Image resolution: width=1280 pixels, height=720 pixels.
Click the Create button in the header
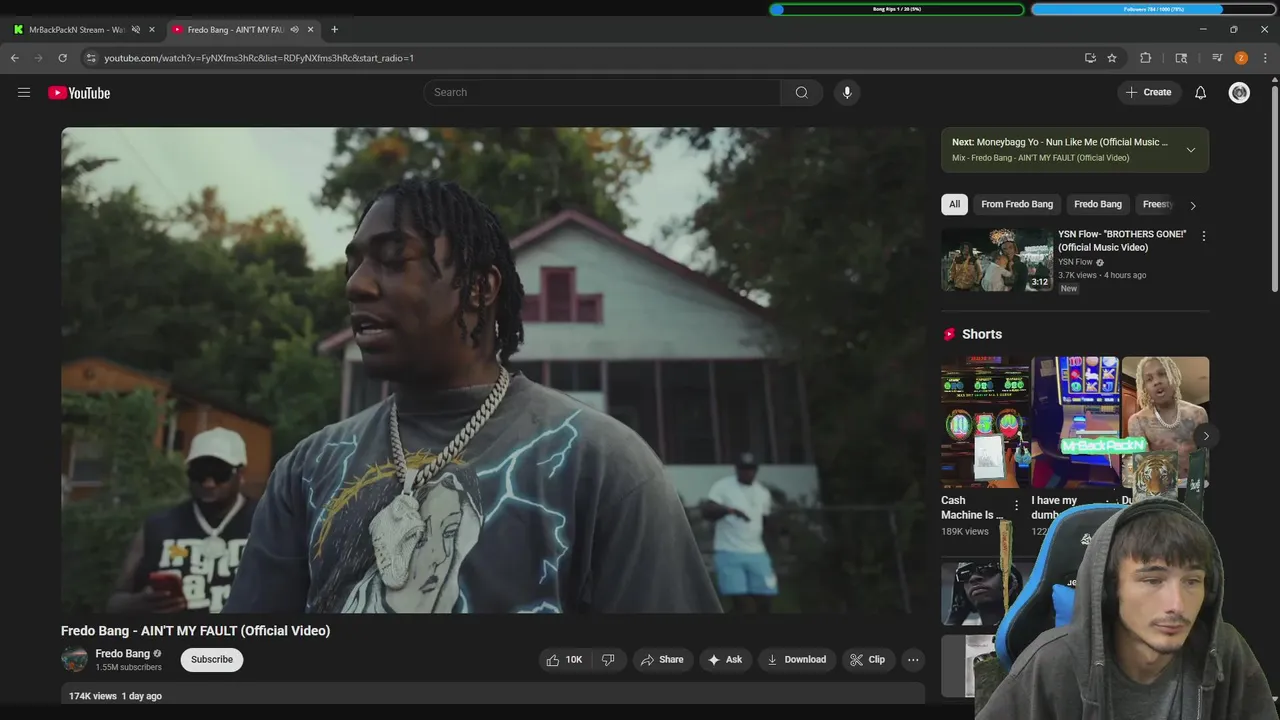[1148, 93]
